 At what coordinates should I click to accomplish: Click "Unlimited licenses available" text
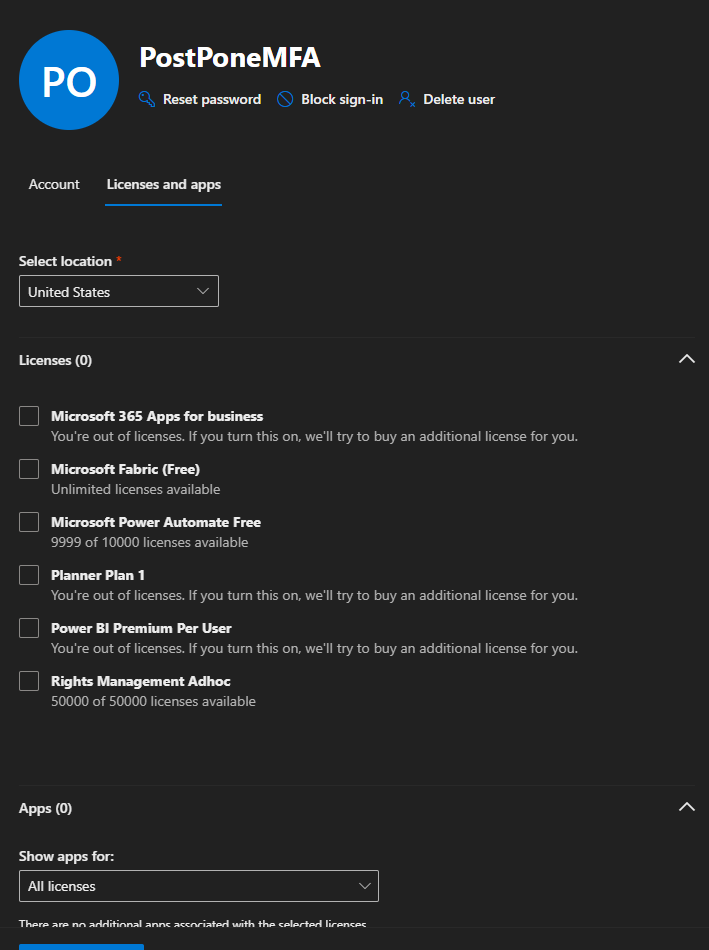coord(136,489)
